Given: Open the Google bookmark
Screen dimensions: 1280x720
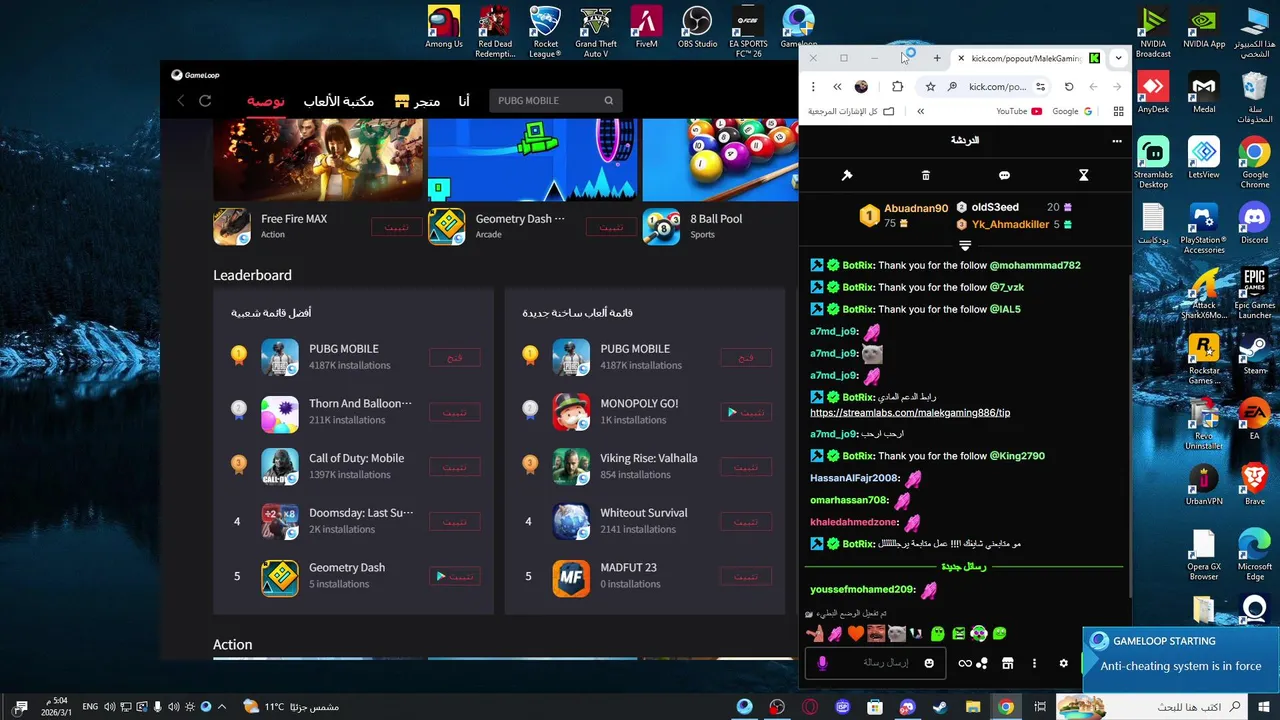Looking at the screenshot, I should pos(1072,111).
